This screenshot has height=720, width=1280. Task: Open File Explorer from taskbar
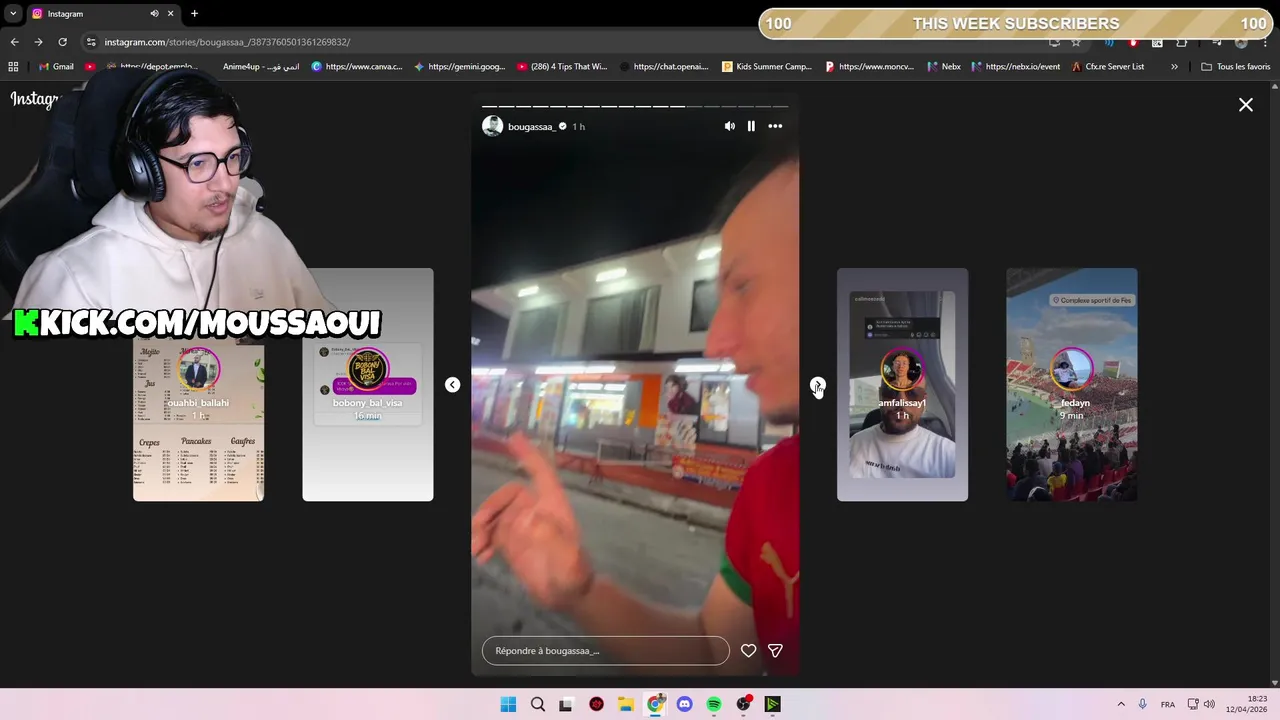point(625,704)
